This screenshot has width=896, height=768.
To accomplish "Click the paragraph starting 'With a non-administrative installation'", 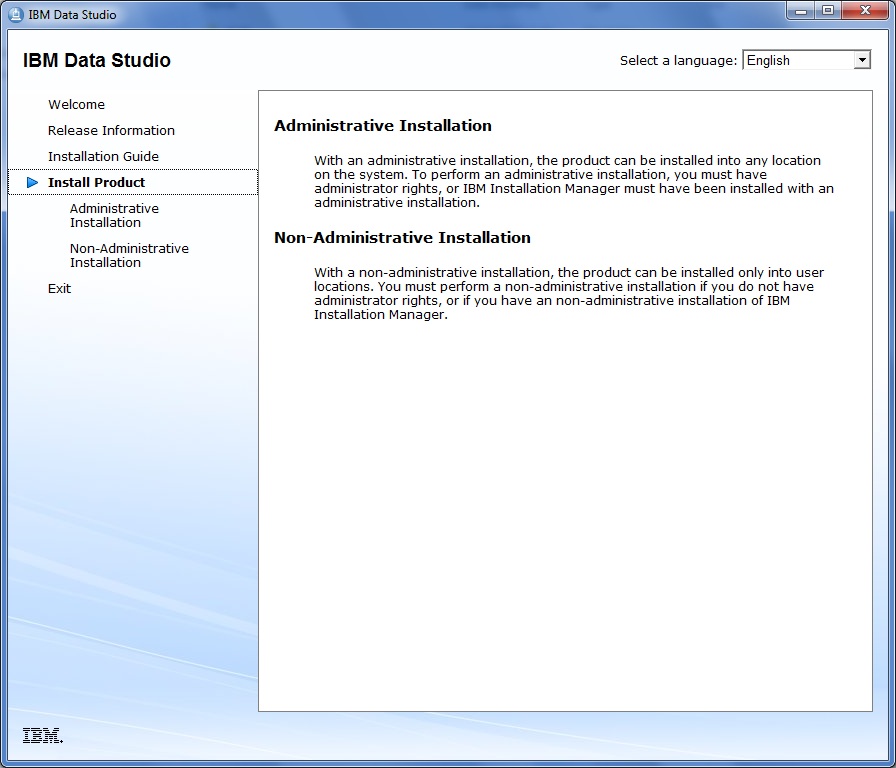I will coord(569,293).
